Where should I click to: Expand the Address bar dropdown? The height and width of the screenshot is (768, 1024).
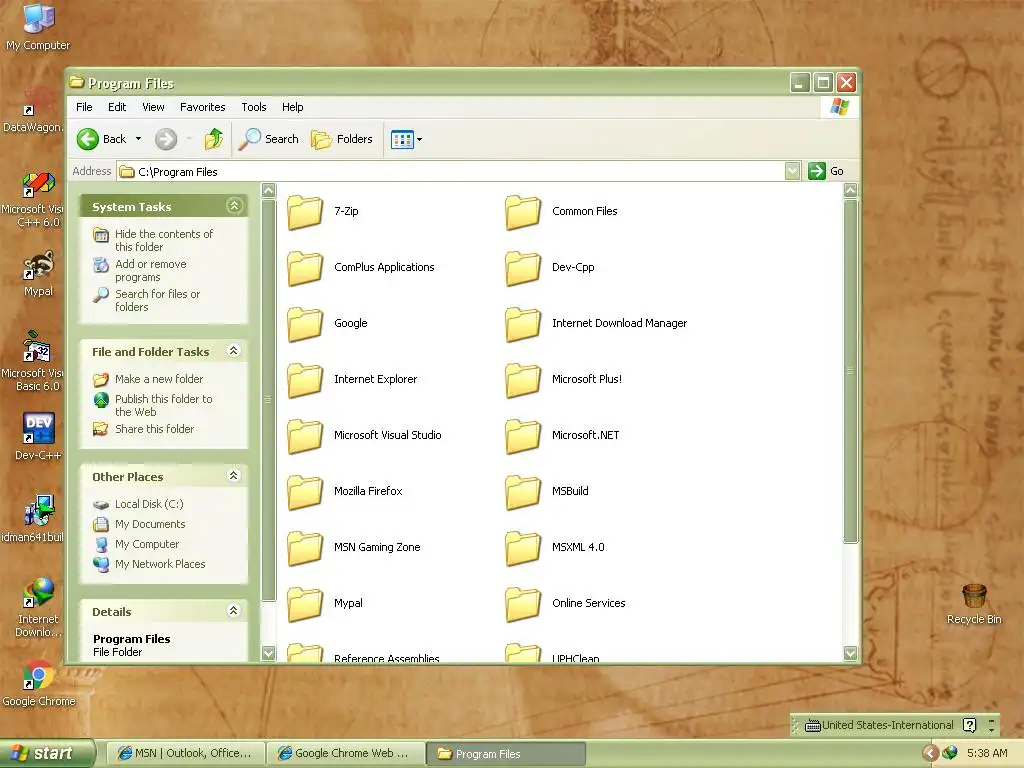792,172
